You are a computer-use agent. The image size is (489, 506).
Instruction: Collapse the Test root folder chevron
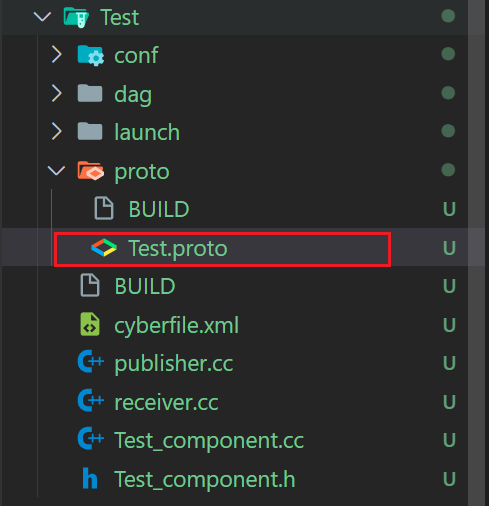(x=43, y=16)
